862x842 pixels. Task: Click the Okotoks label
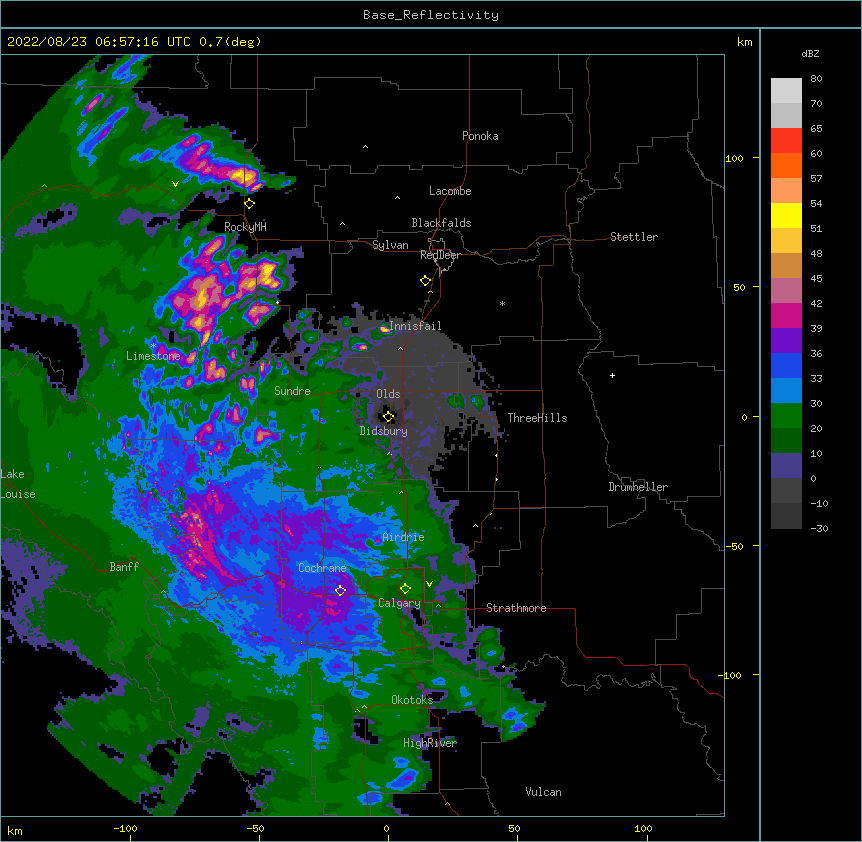tap(412, 700)
